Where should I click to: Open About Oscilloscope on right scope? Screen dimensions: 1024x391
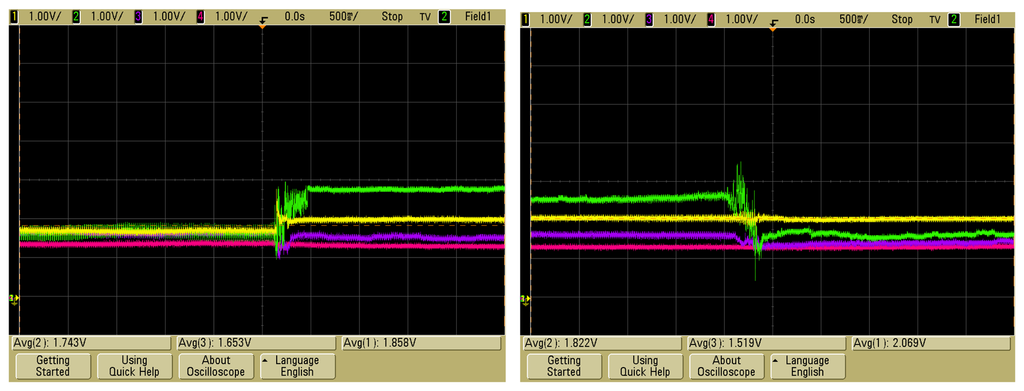click(x=727, y=366)
